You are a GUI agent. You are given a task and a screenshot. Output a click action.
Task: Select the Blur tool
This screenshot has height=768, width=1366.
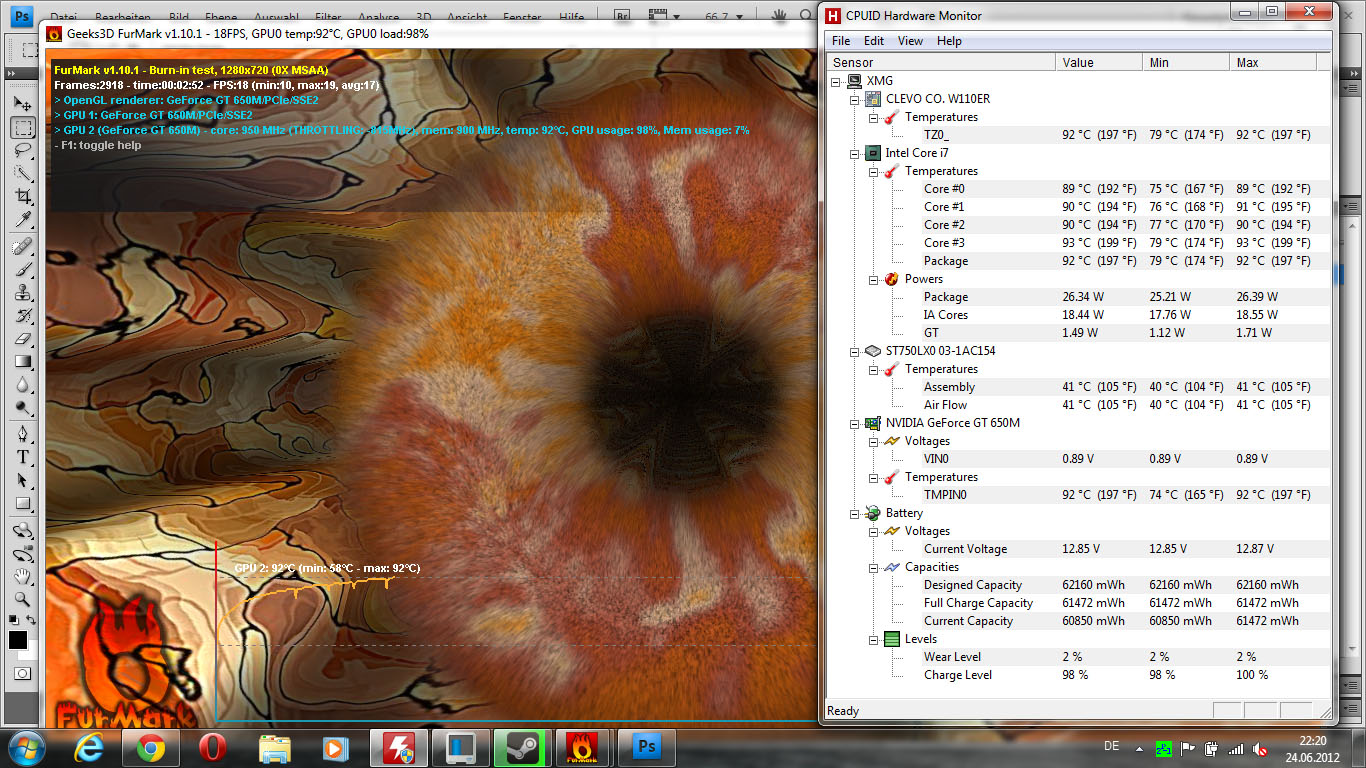(22, 384)
